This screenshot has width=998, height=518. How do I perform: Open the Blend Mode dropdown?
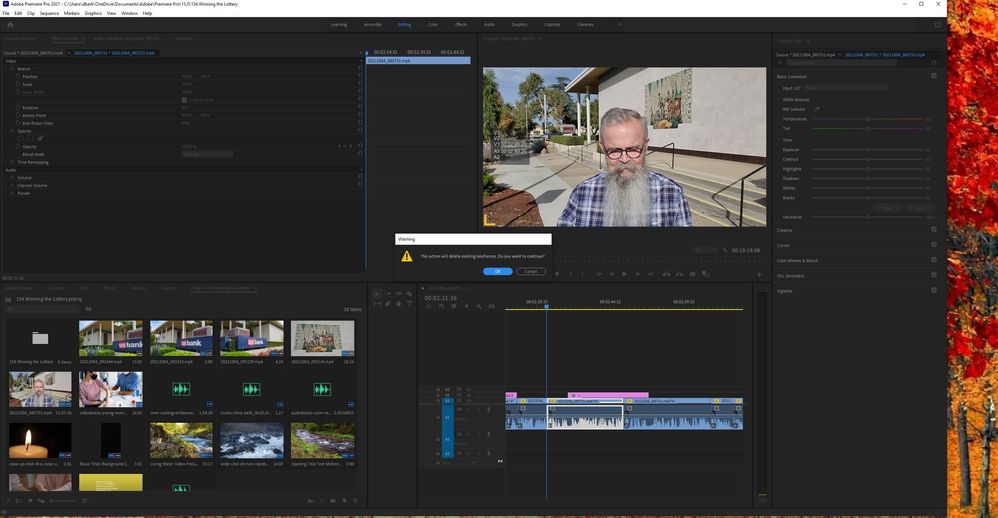(207, 154)
